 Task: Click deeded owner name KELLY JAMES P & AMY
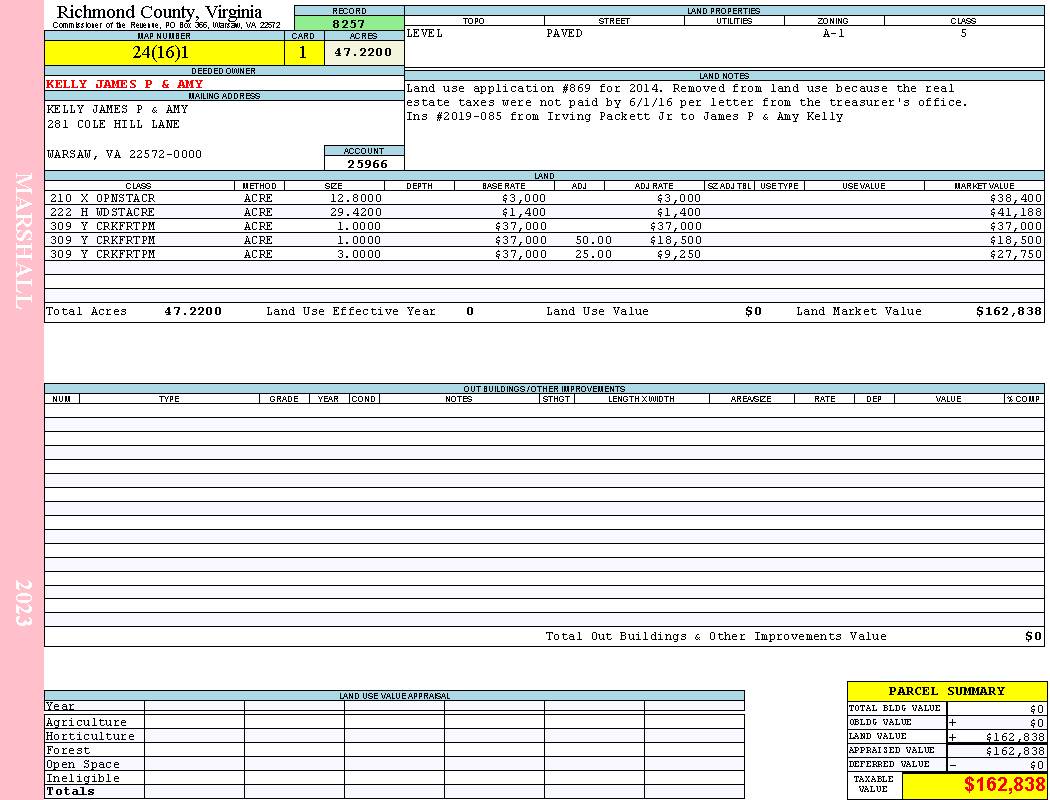(x=125, y=84)
